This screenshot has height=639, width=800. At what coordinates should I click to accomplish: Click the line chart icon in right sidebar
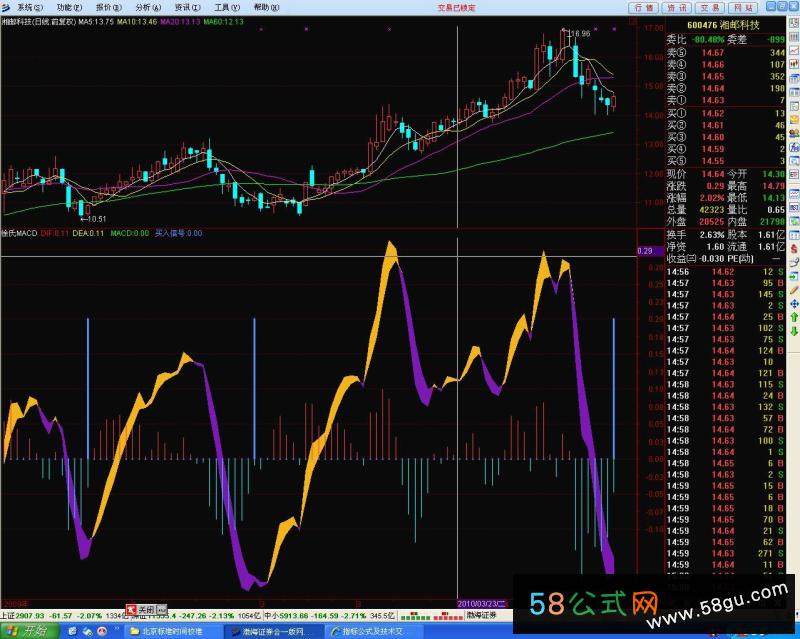[x=794, y=50]
